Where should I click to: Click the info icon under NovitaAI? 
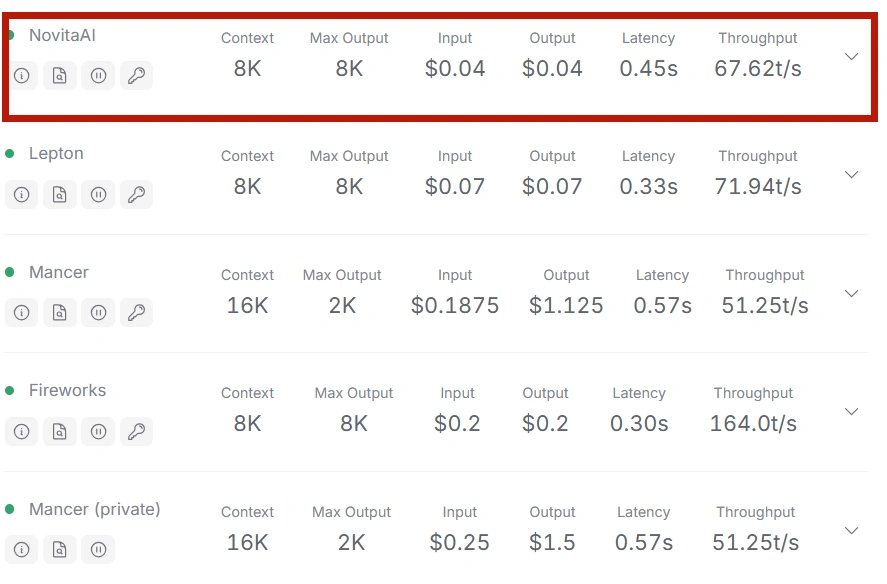coord(21,75)
